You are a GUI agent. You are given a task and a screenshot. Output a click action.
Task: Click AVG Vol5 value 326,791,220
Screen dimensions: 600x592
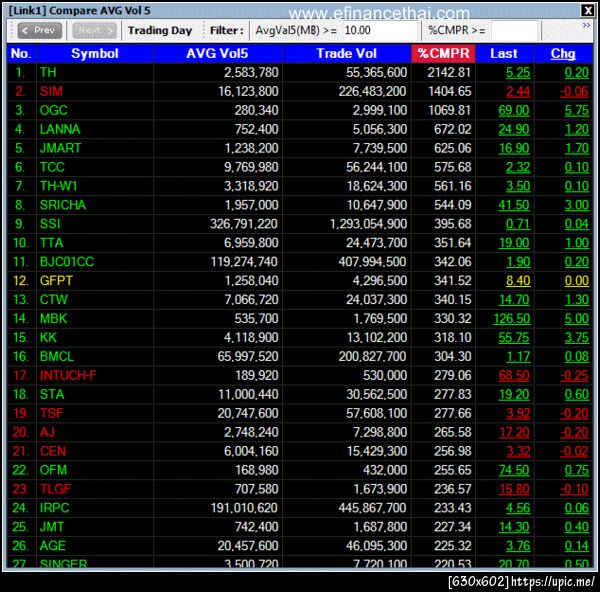click(244, 224)
